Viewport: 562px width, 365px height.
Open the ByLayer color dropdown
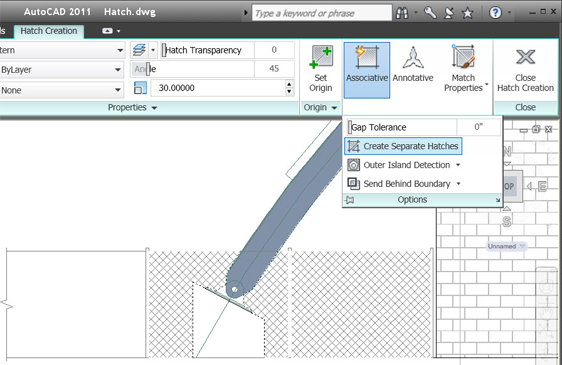[62, 70]
